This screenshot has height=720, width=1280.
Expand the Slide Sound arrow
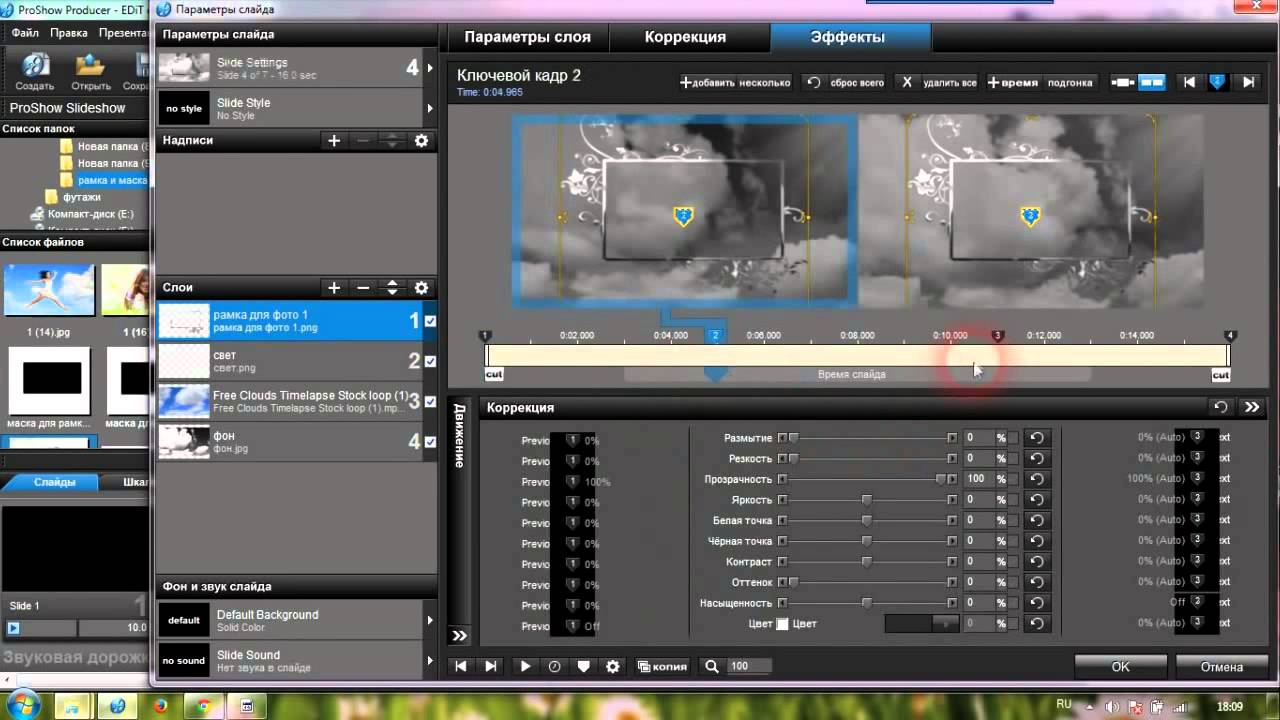tap(430, 660)
